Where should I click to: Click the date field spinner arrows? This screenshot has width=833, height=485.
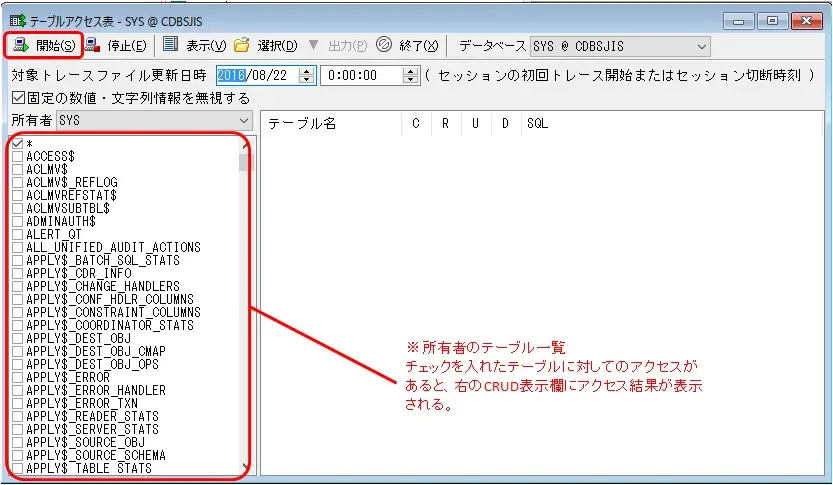pos(308,75)
